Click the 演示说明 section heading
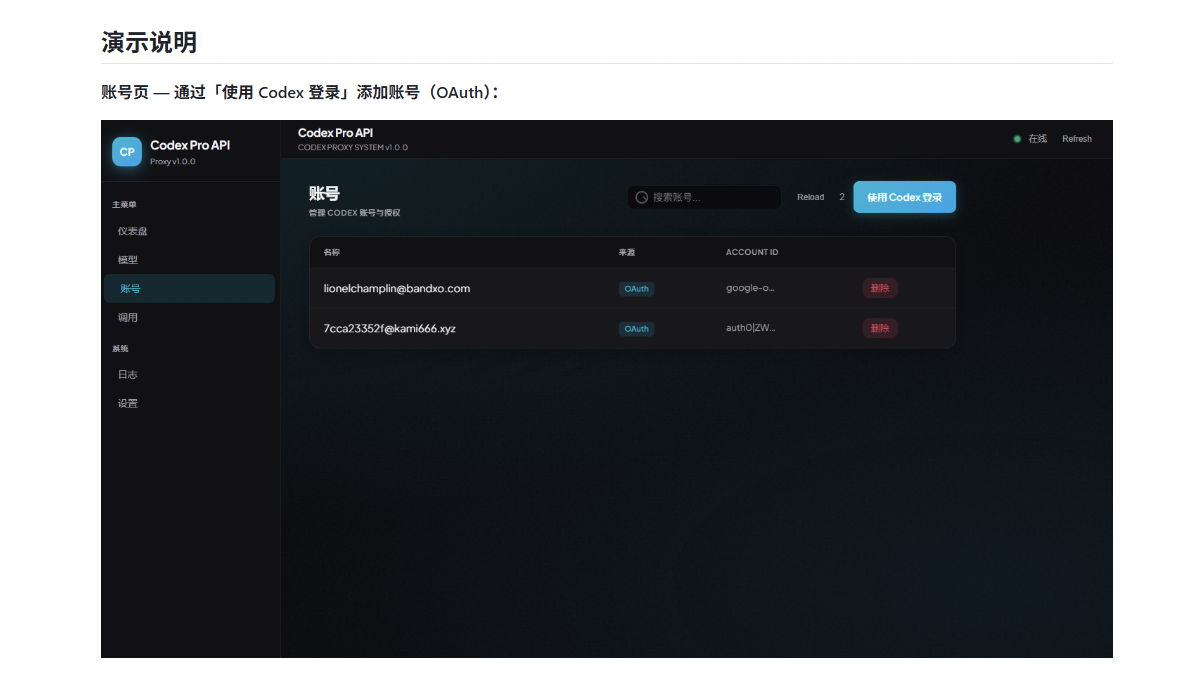Screen dimensions: 1200x675 click(149, 42)
